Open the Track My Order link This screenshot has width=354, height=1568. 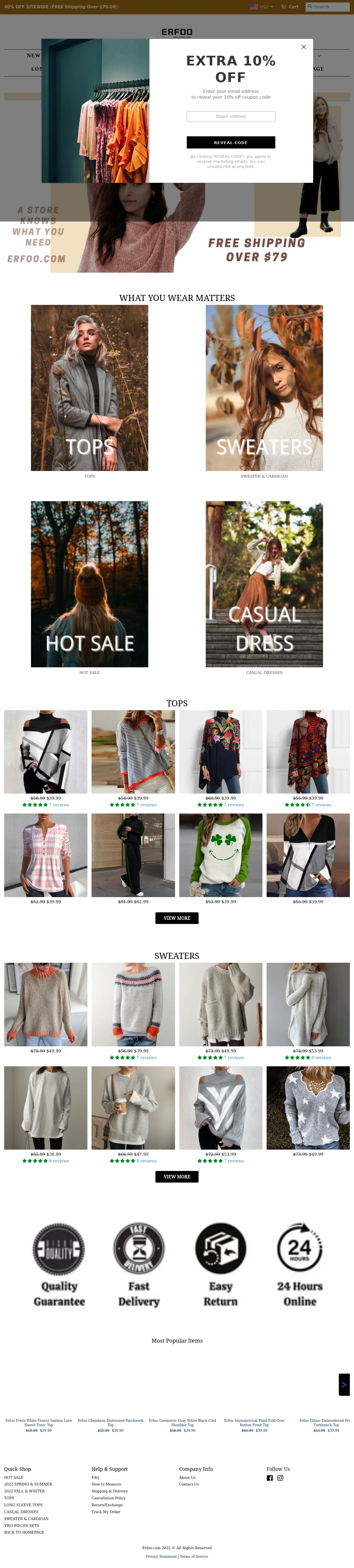click(x=106, y=1512)
